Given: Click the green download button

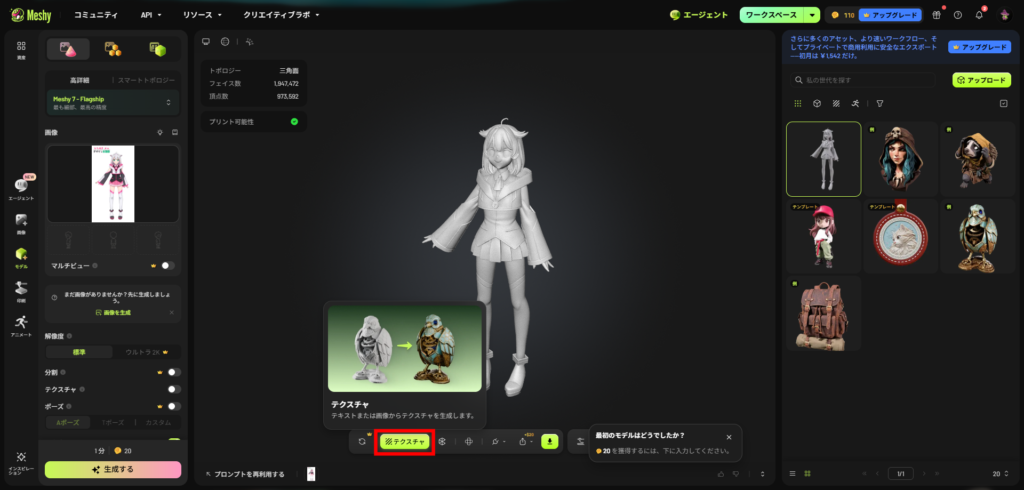Looking at the screenshot, I should (550, 442).
